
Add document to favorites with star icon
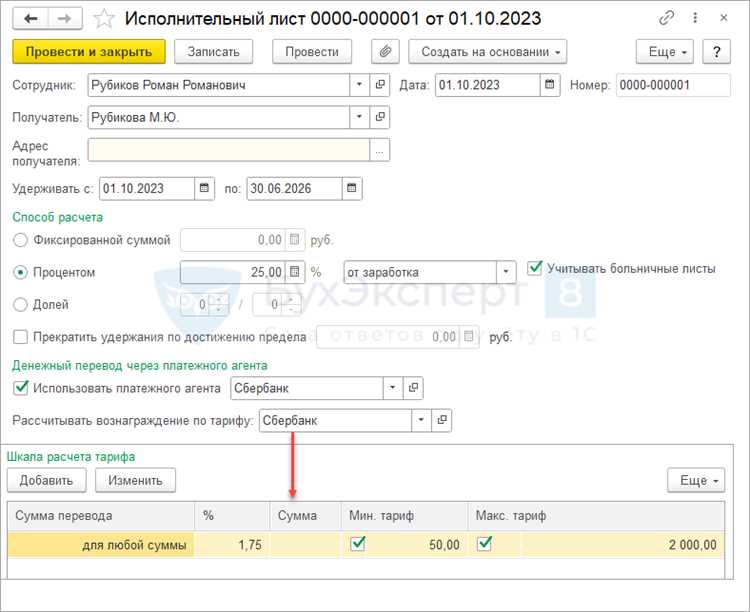click(x=103, y=18)
